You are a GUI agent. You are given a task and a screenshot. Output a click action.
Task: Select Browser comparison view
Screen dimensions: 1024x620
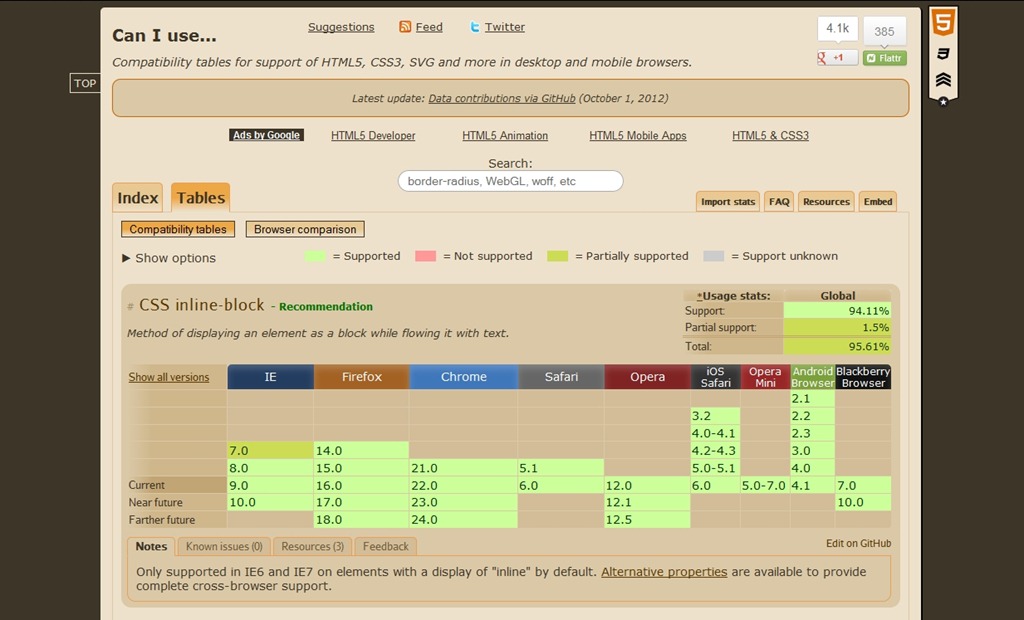tap(305, 229)
